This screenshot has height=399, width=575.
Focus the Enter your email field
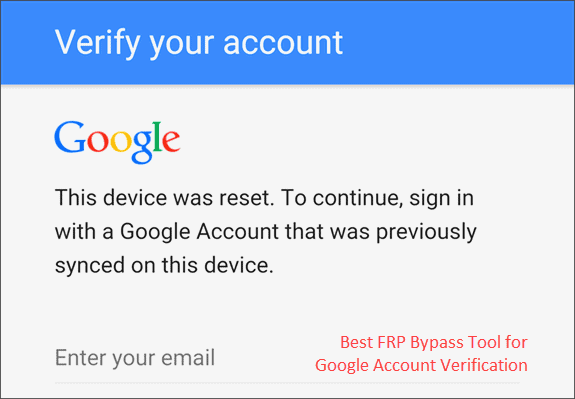pyautogui.click(x=287, y=358)
